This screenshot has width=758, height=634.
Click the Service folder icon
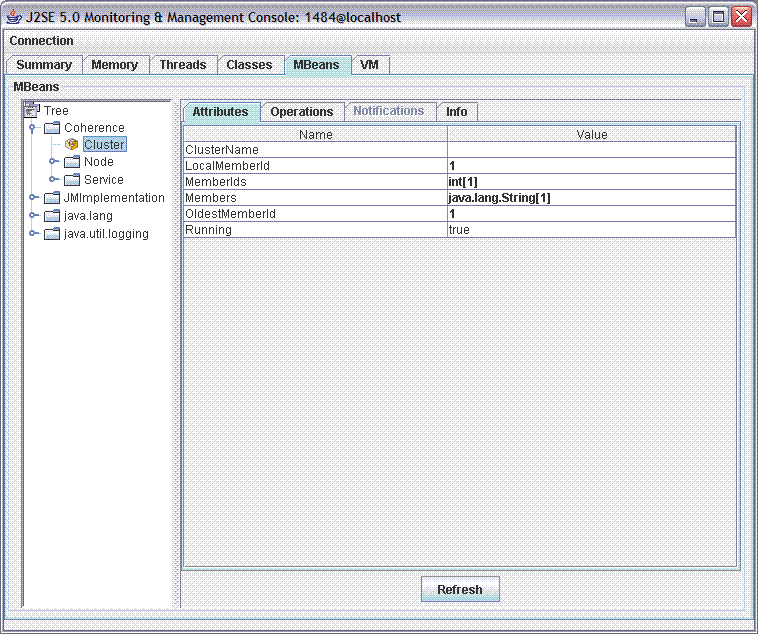[x=72, y=179]
